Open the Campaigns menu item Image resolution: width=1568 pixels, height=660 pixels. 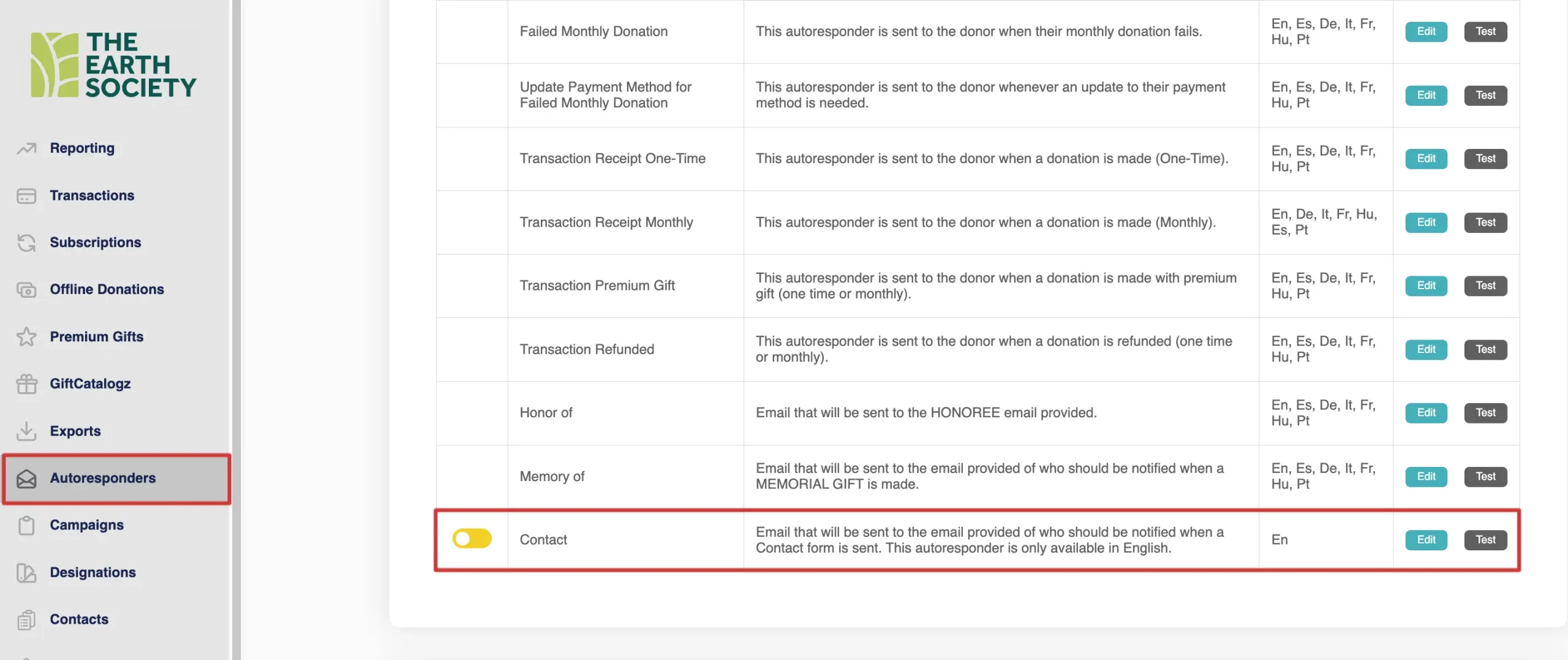point(86,525)
